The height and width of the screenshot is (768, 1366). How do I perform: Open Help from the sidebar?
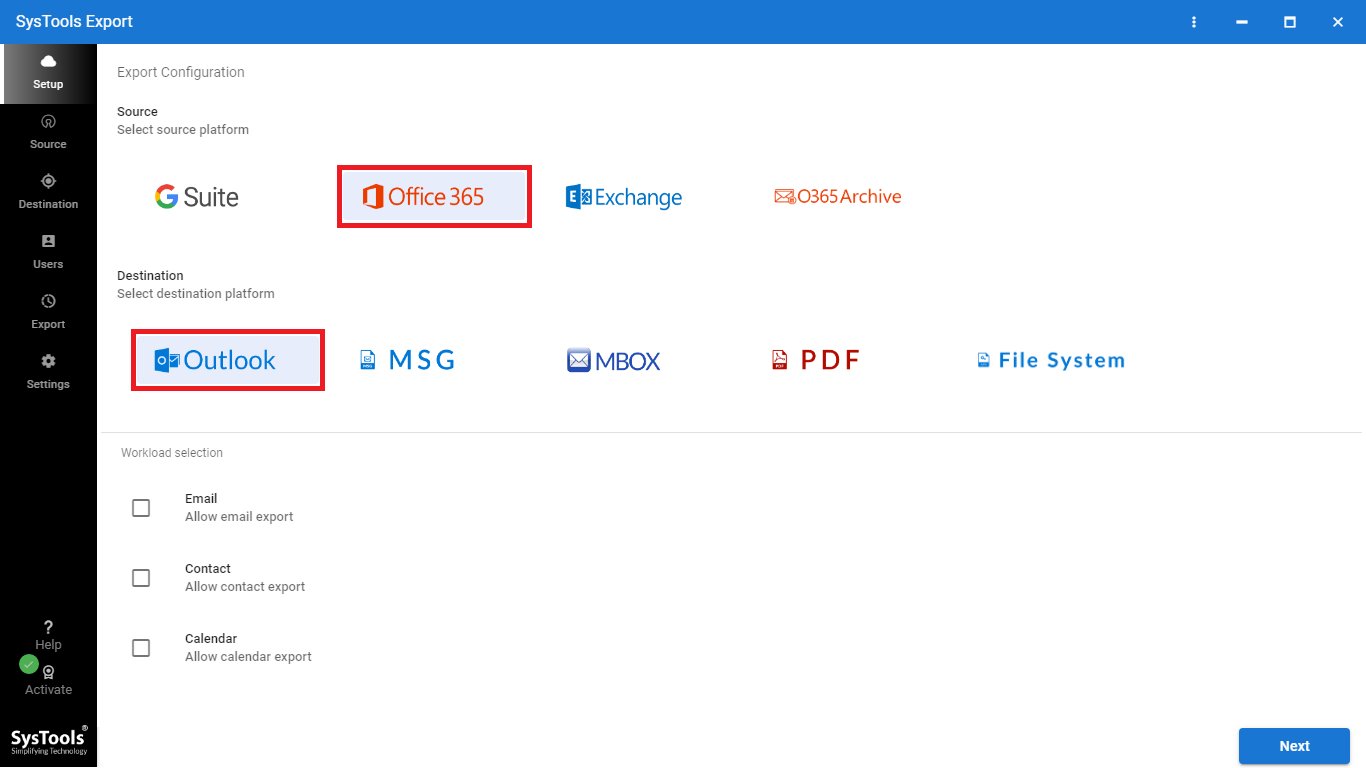pyautogui.click(x=48, y=636)
